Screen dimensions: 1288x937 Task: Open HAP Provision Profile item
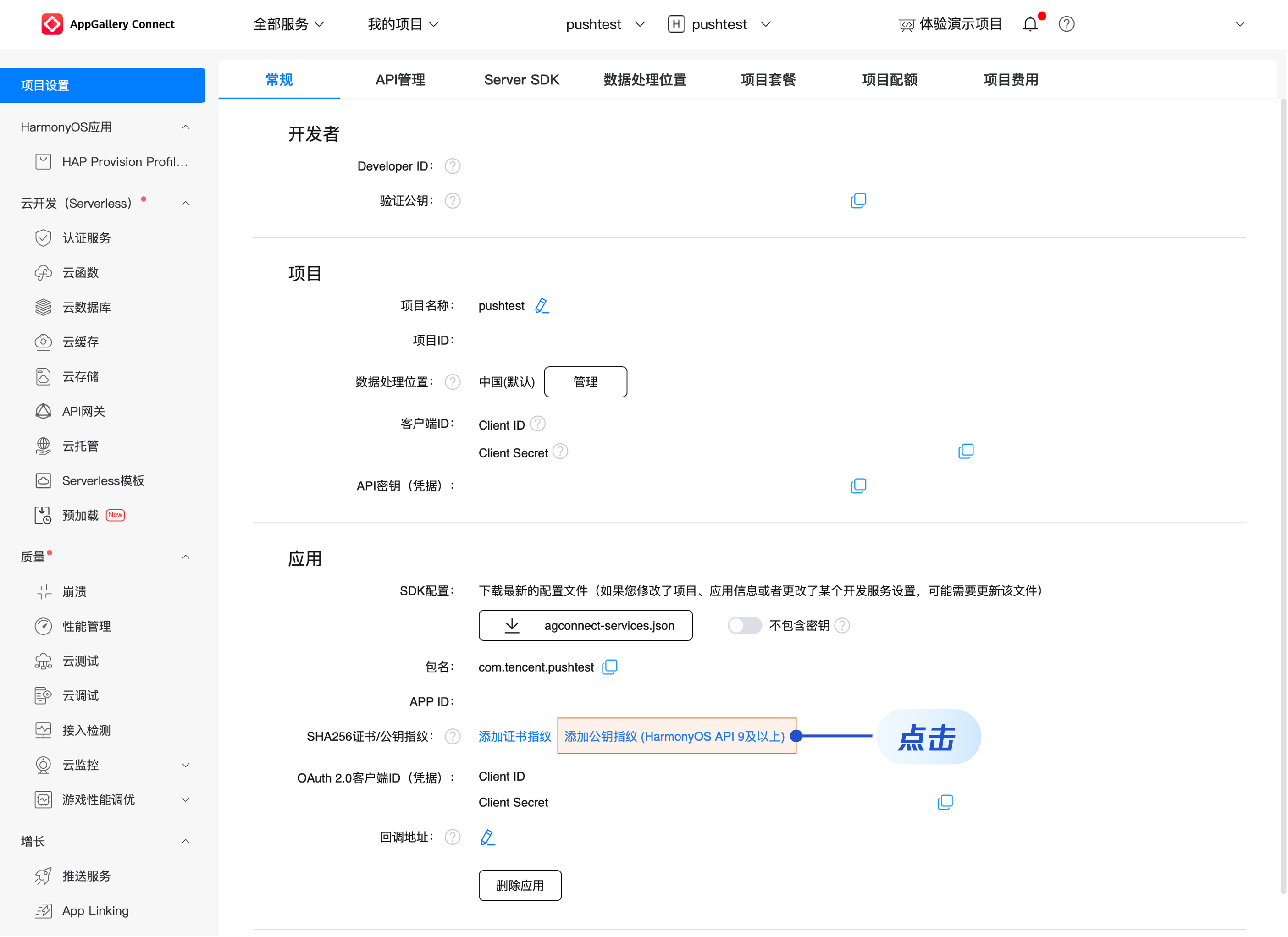[111, 162]
